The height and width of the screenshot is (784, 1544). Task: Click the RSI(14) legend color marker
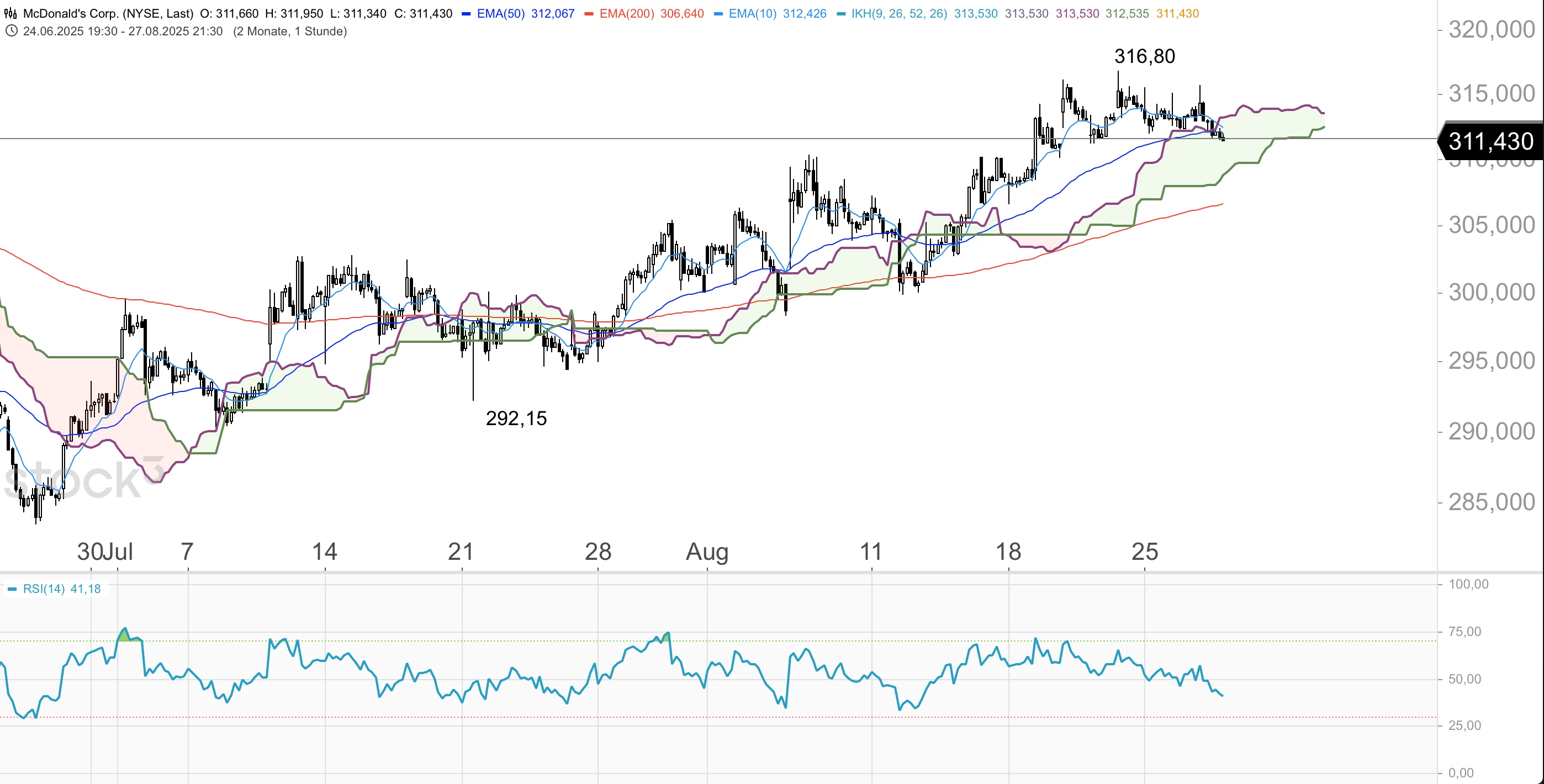12,589
